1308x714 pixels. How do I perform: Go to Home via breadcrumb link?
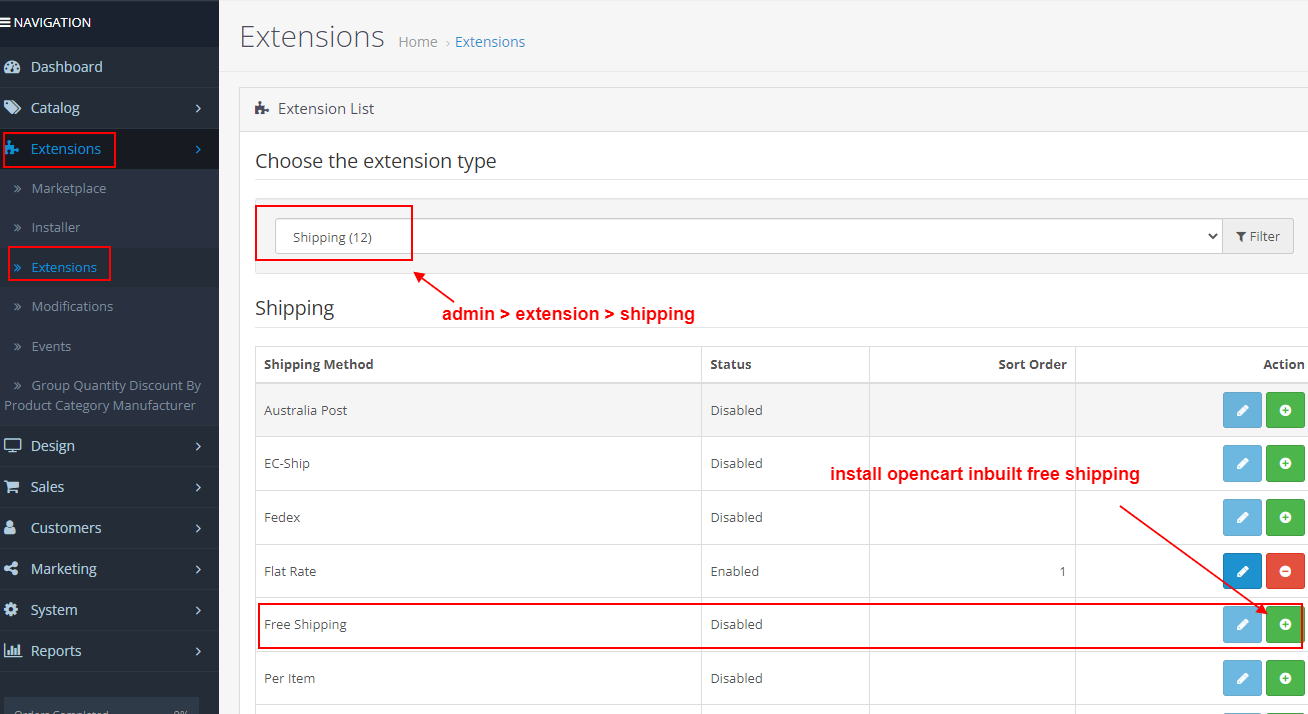point(417,41)
